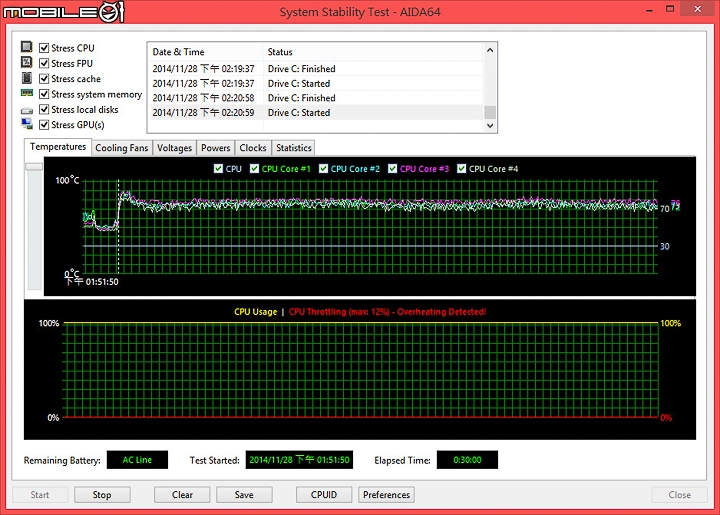Minimize the AIDA64 window
Screen dimensions: 720x515
649,10
